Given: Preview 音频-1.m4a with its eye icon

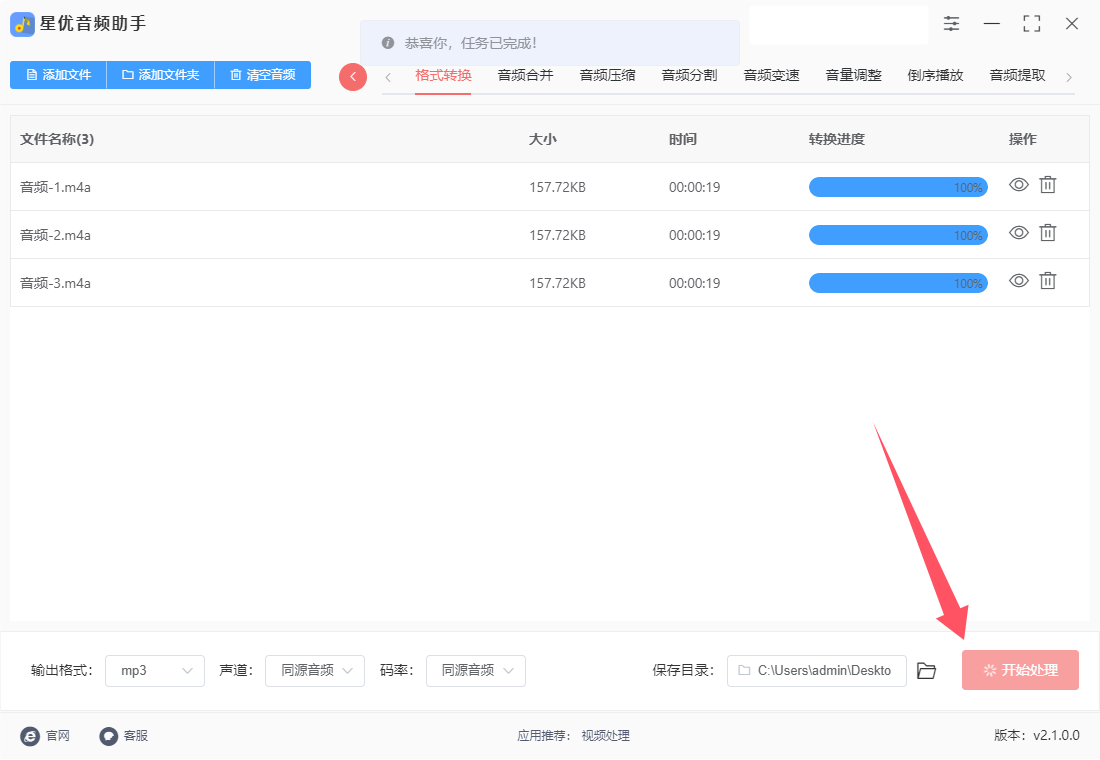Looking at the screenshot, I should coord(1019,185).
